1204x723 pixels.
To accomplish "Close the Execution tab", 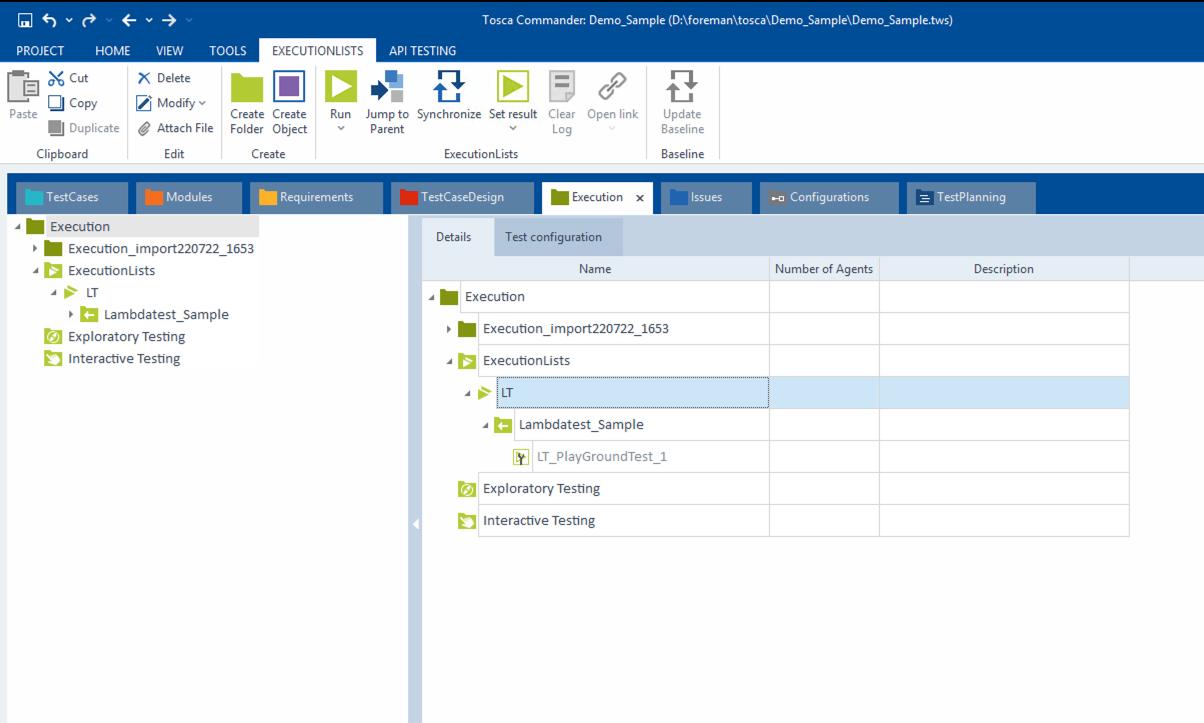I will (640, 198).
